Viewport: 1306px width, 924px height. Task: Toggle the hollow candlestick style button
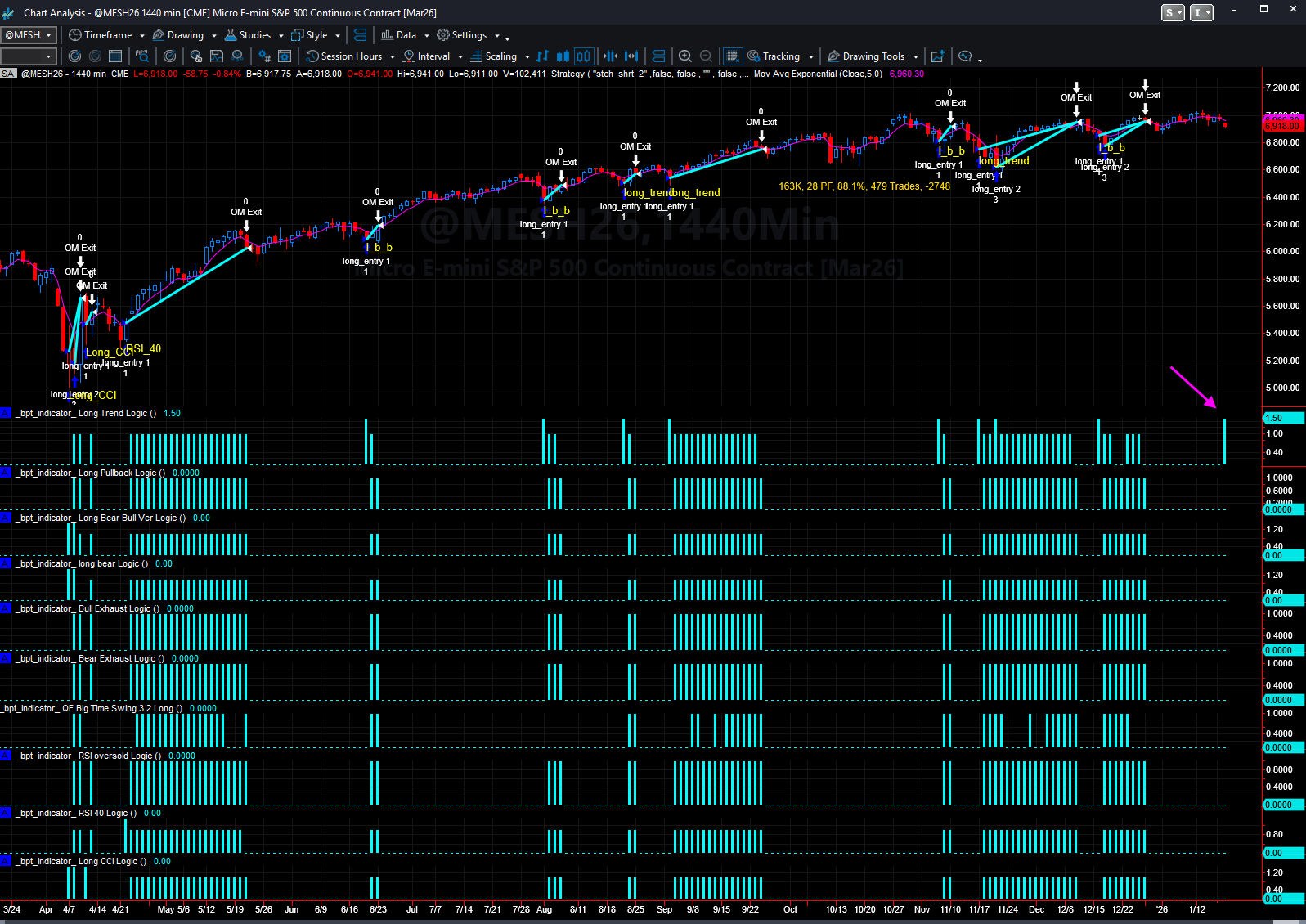click(x=583, y=56)
